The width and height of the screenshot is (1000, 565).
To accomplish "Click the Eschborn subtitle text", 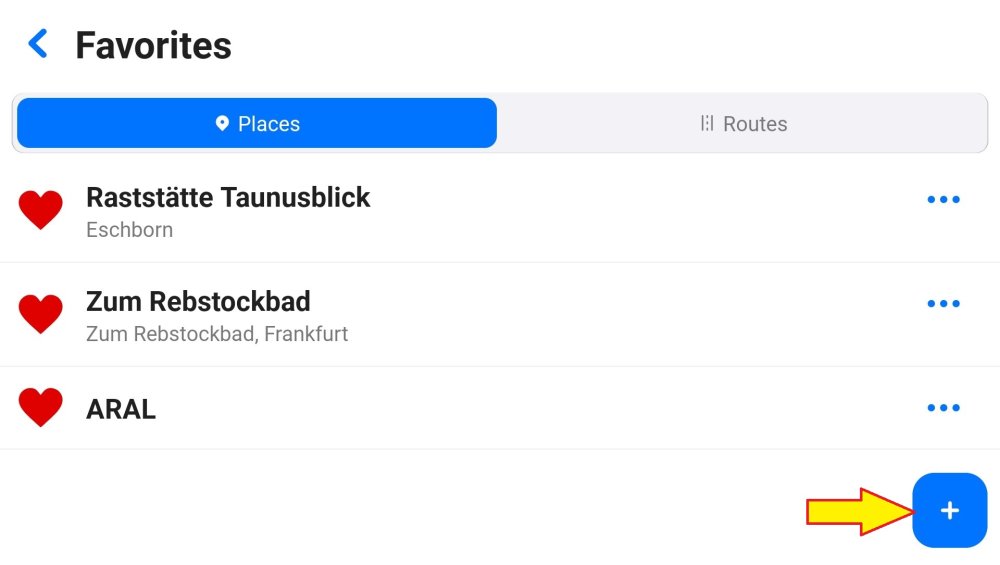I will tap(130, 230).
